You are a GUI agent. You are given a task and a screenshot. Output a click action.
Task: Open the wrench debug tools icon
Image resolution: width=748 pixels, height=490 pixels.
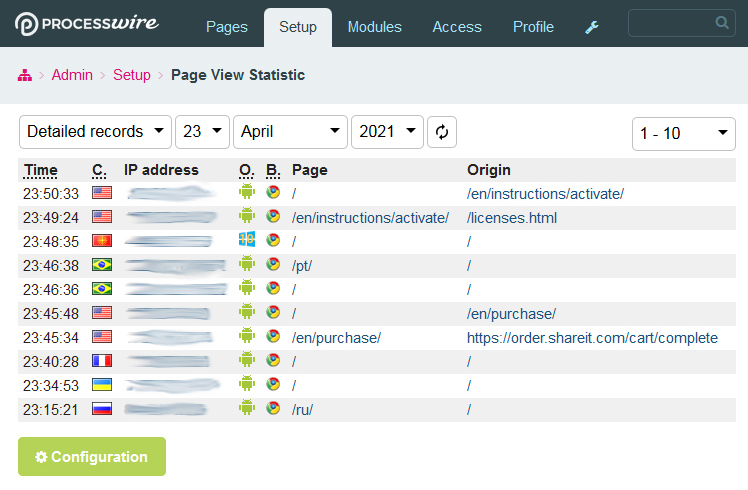pyautogui.click(x=591, y=28)
